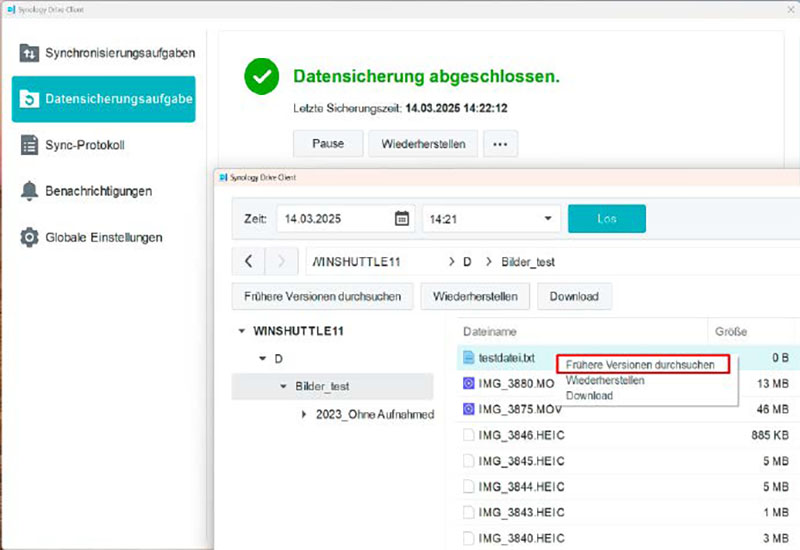Select file IMG_3846.HEIC
This screenshot has height=550, width=800.
point(521,435)
